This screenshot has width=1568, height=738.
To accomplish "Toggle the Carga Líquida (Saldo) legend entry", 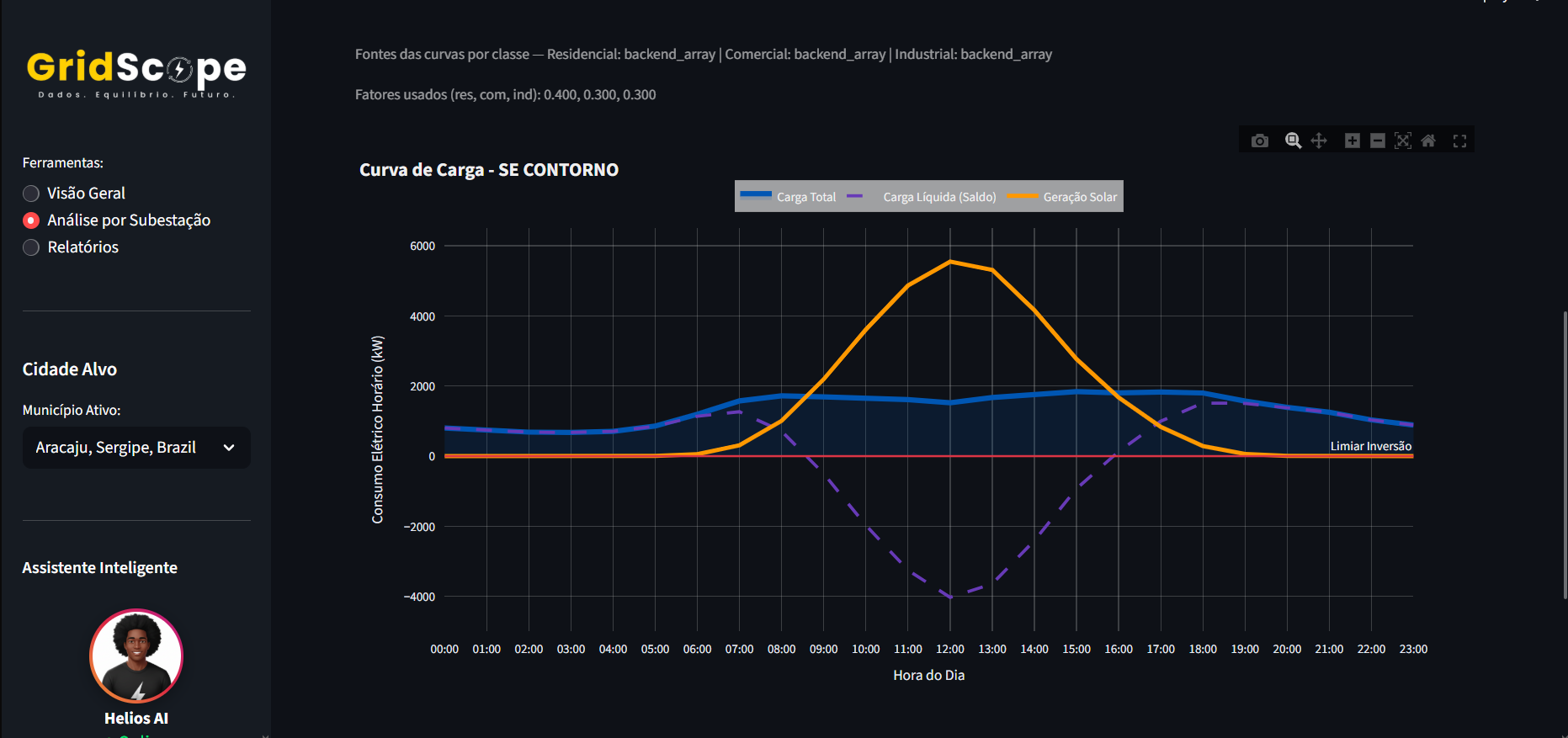I will 922,197.
